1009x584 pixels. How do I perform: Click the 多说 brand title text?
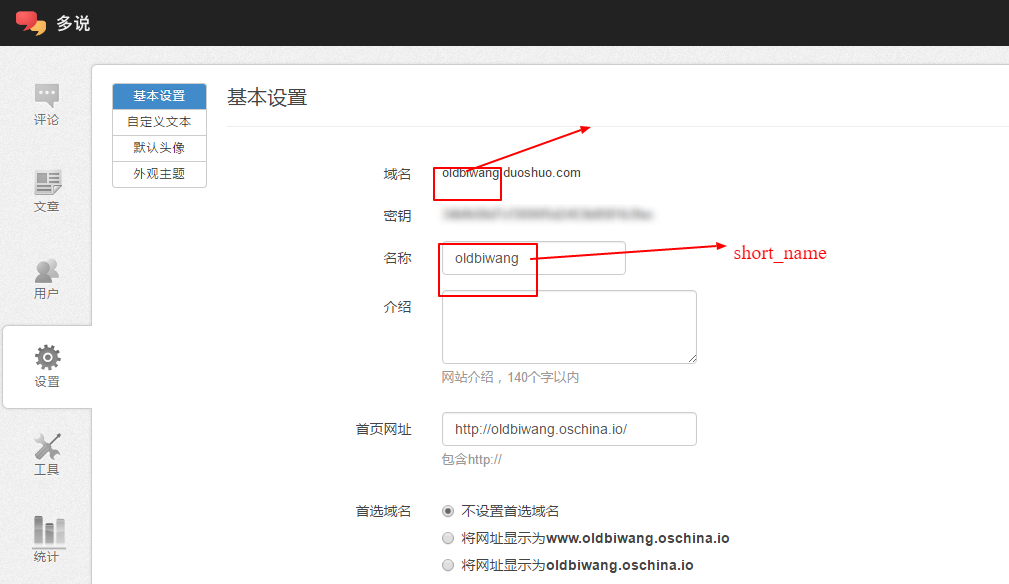pos(73,23)
